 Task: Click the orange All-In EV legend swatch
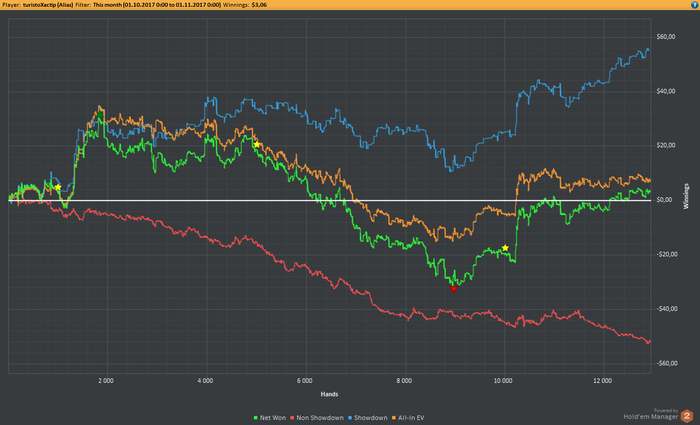click(394, 418)
